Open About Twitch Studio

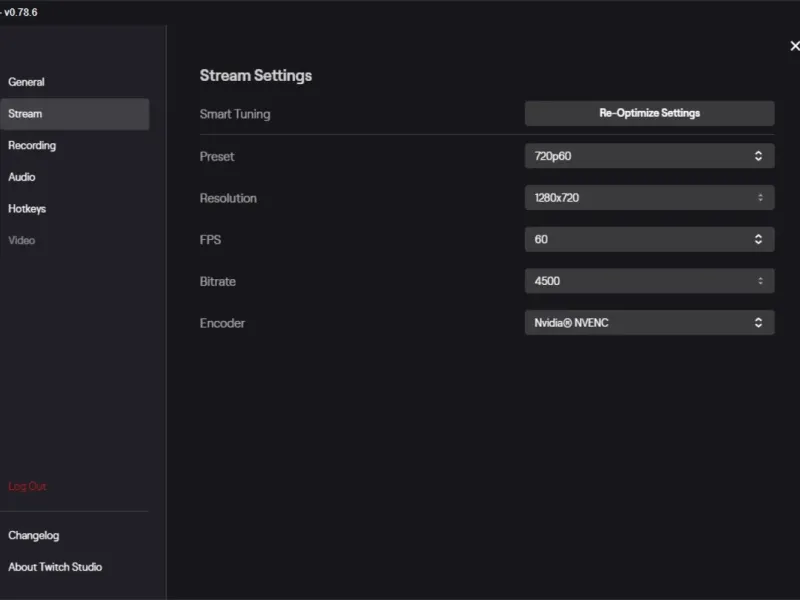[55, 567]
